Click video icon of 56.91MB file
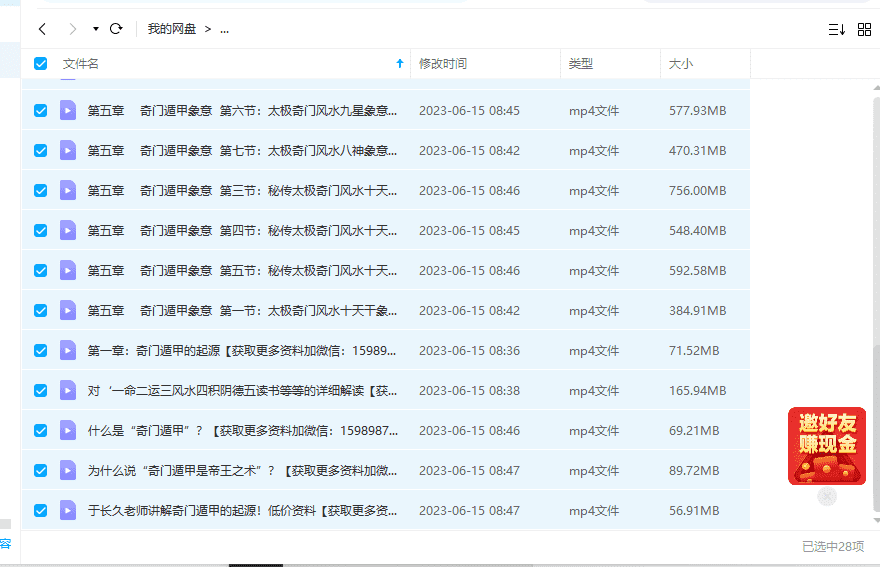 pos(68,510)
